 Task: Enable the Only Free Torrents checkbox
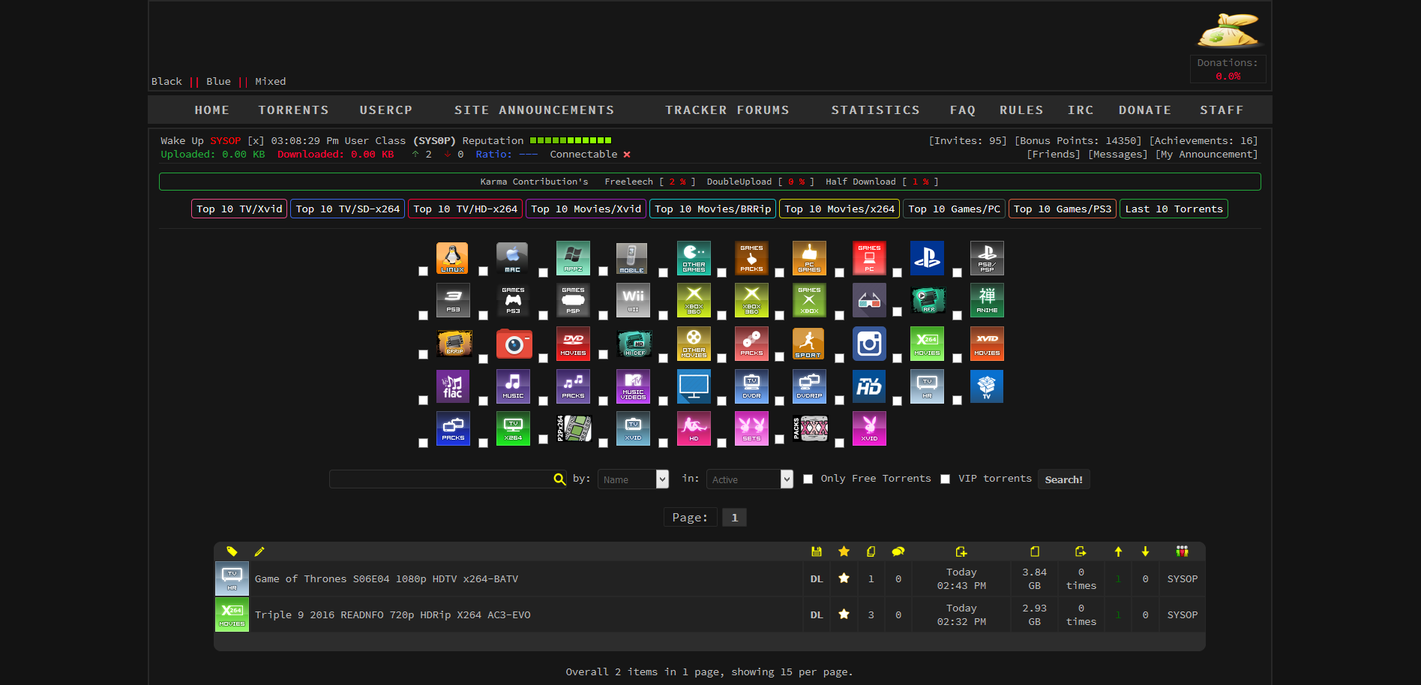tap(808, 479)
